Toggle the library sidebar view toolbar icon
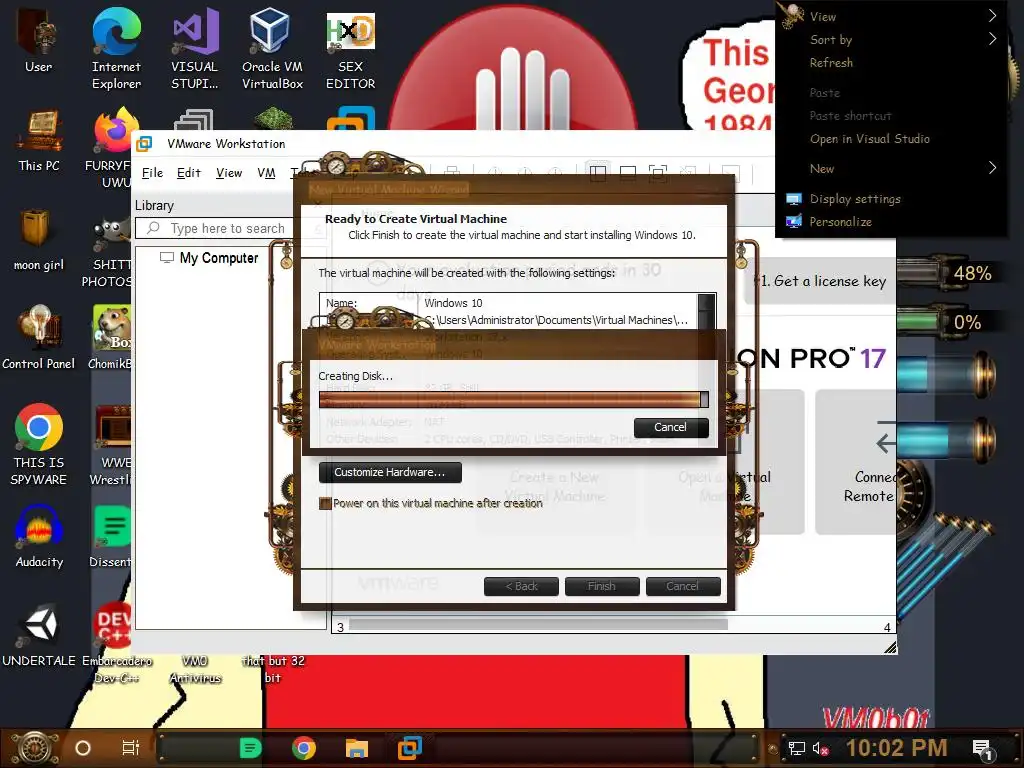This screenshot has height=768, width=1024. (x=598, y=173)
